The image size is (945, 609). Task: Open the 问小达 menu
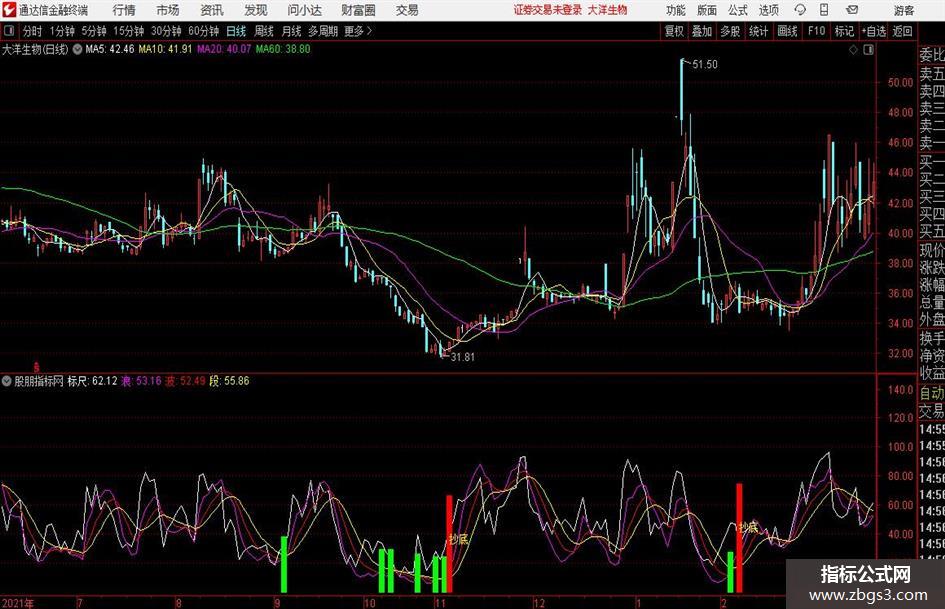point(304,10)
